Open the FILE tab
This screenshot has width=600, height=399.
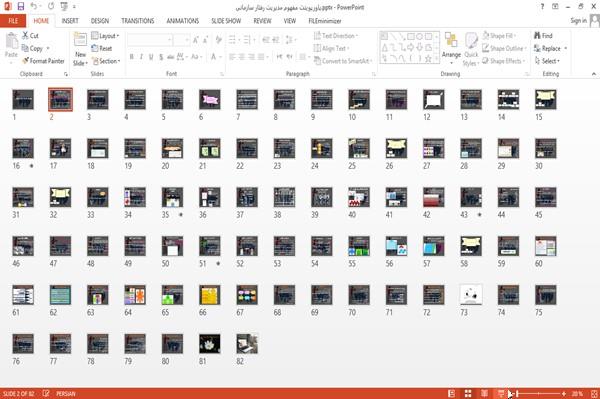pyautogui.click(x=13, y=21)
